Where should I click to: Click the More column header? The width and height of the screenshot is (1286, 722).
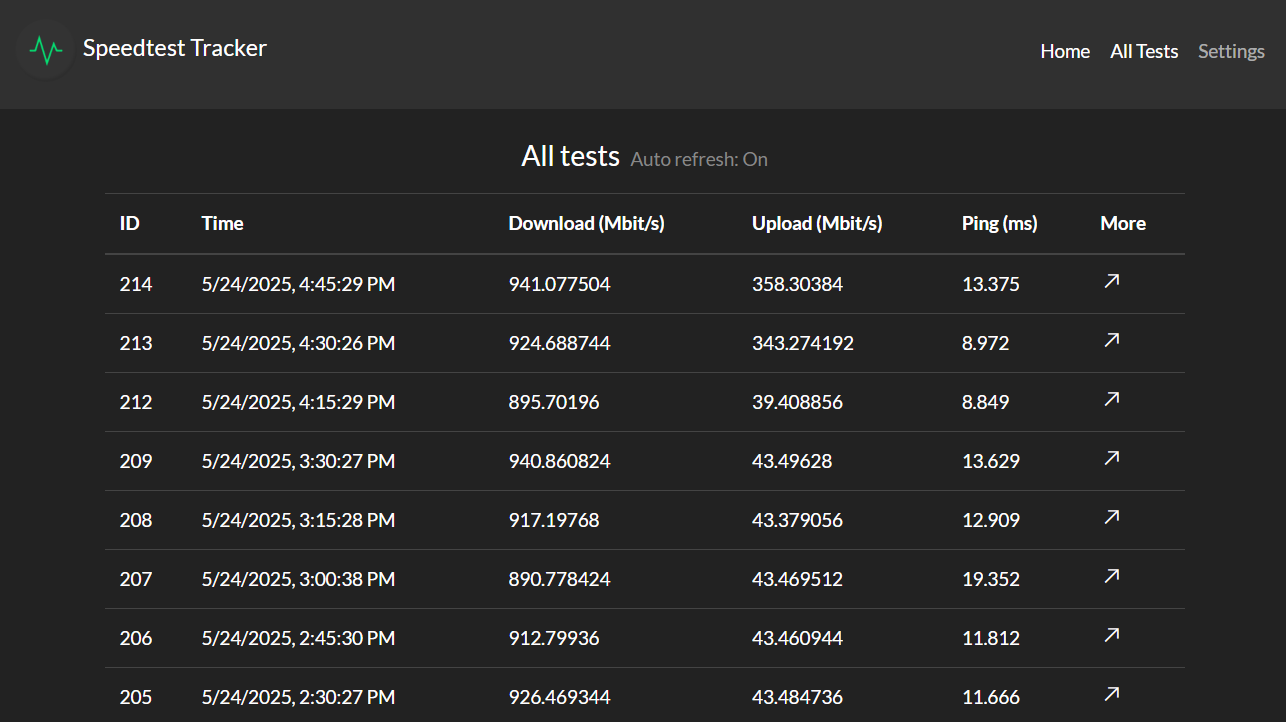[x=1123, y=223]
